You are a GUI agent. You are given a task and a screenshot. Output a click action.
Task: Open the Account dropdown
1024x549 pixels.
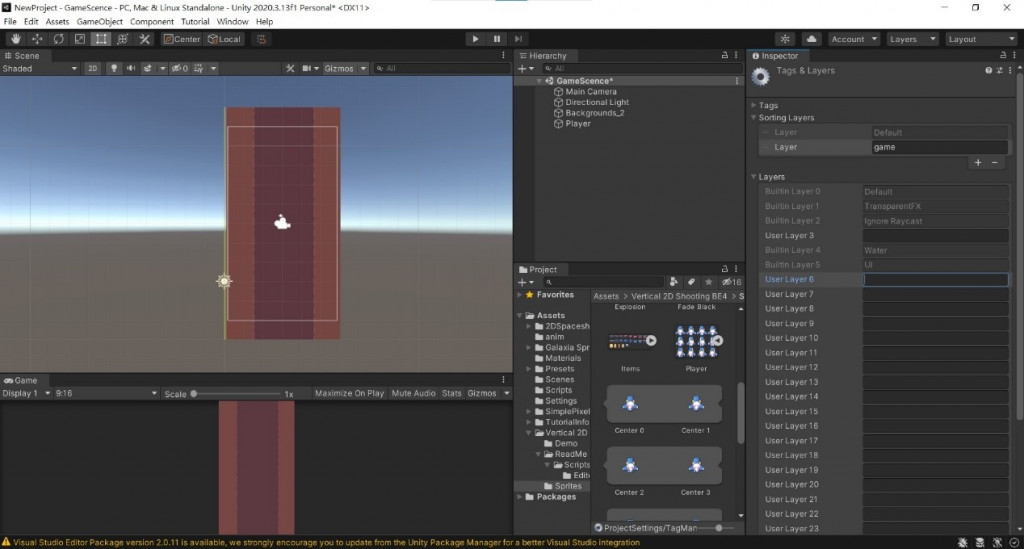[854, 39]
